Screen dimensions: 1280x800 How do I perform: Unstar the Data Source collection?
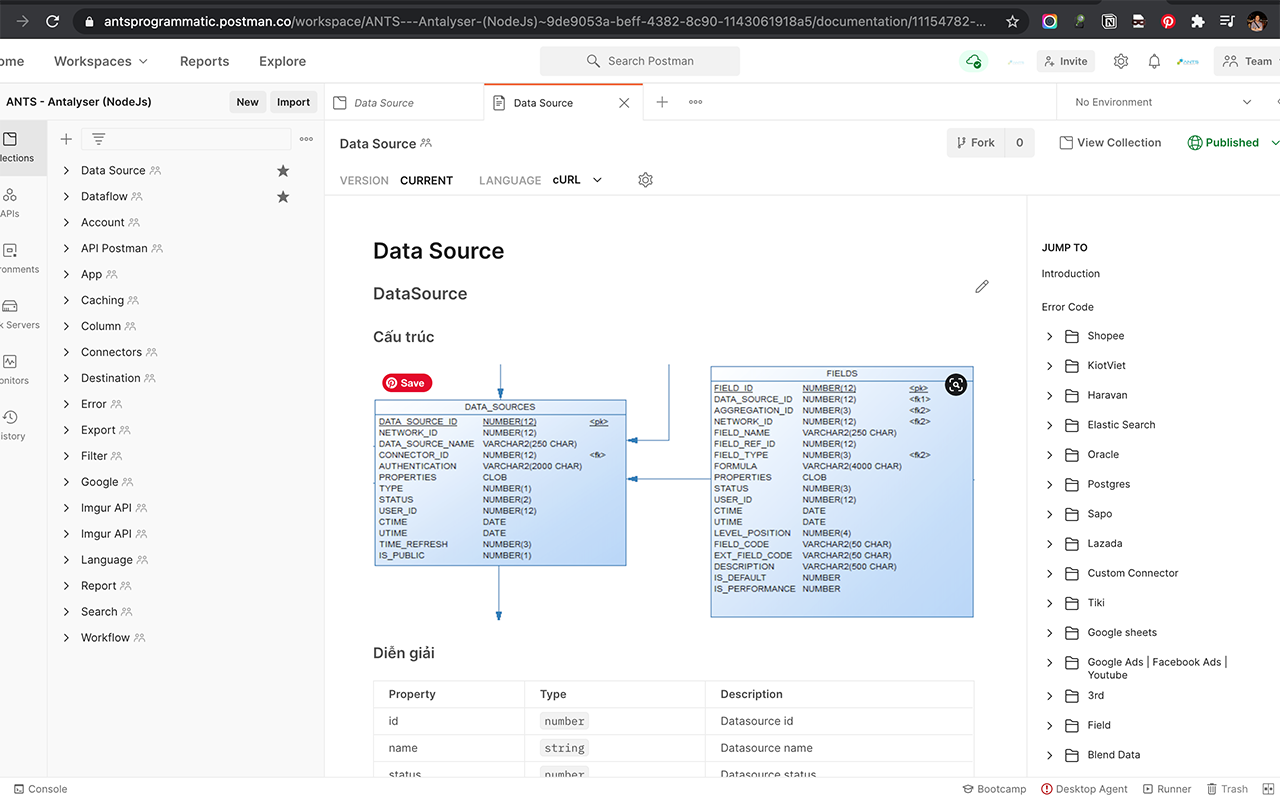coord(283,171)
